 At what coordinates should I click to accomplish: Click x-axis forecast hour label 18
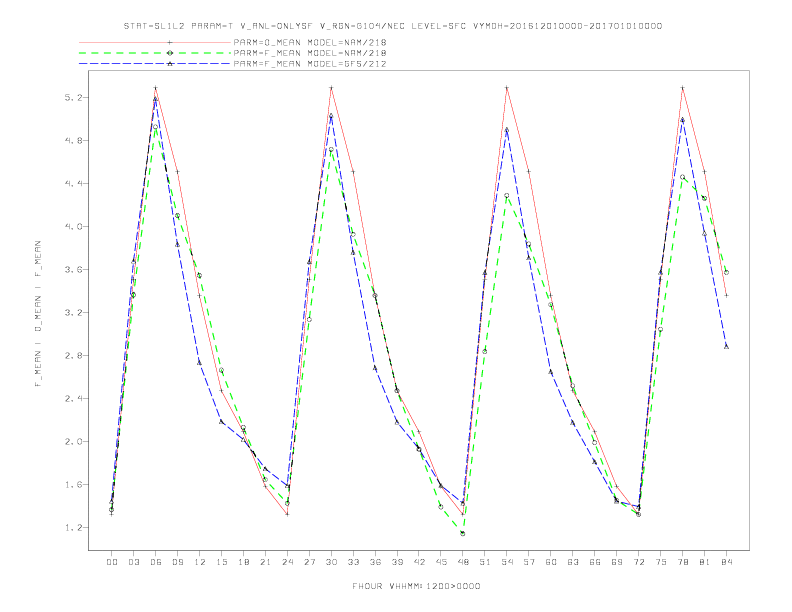click(x=243, y=562)
